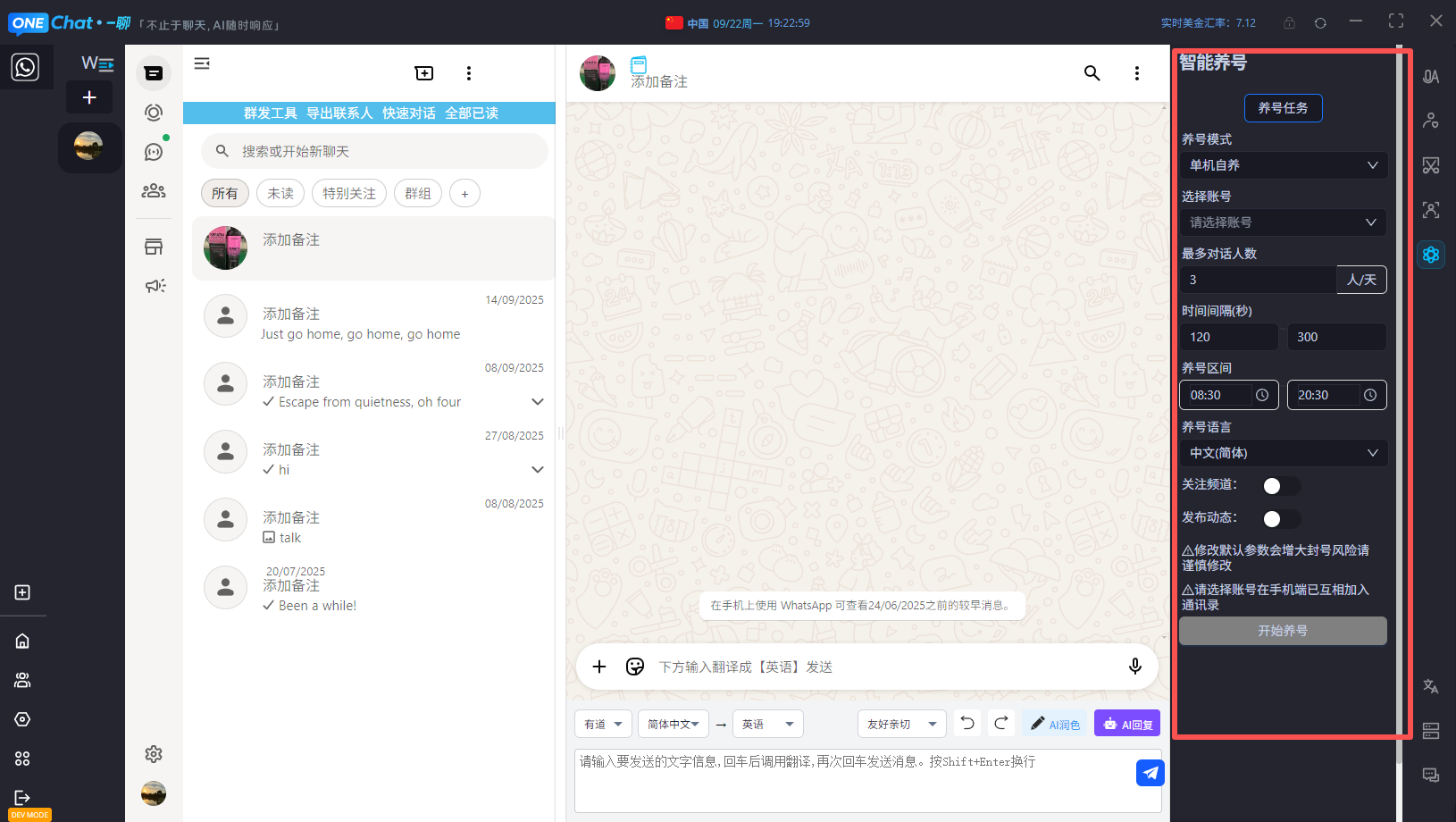The width and height of the screenshot is (1456, 822).
Task: Click the blue send paper plane button
Action: click(1150, 773)
